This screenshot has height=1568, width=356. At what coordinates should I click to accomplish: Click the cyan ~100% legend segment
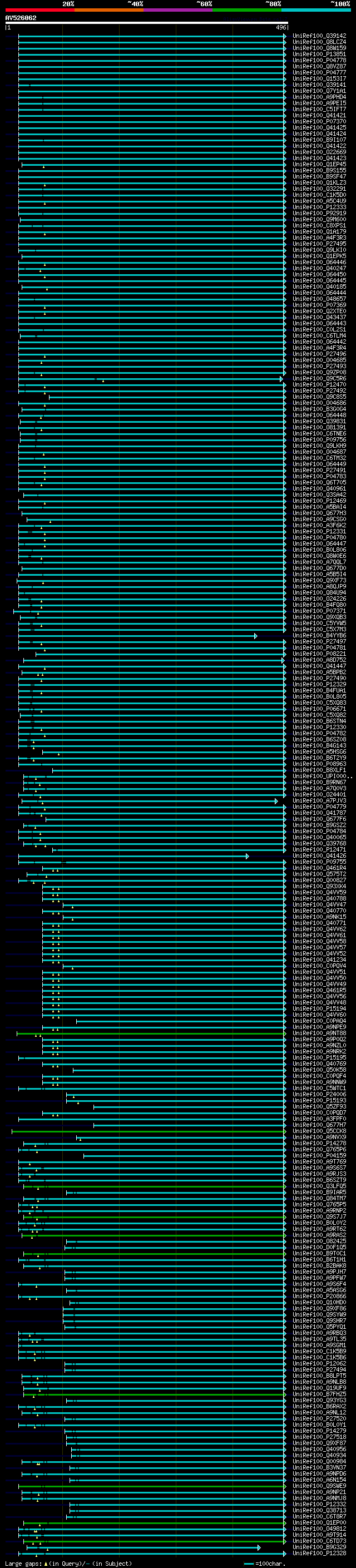316,11
